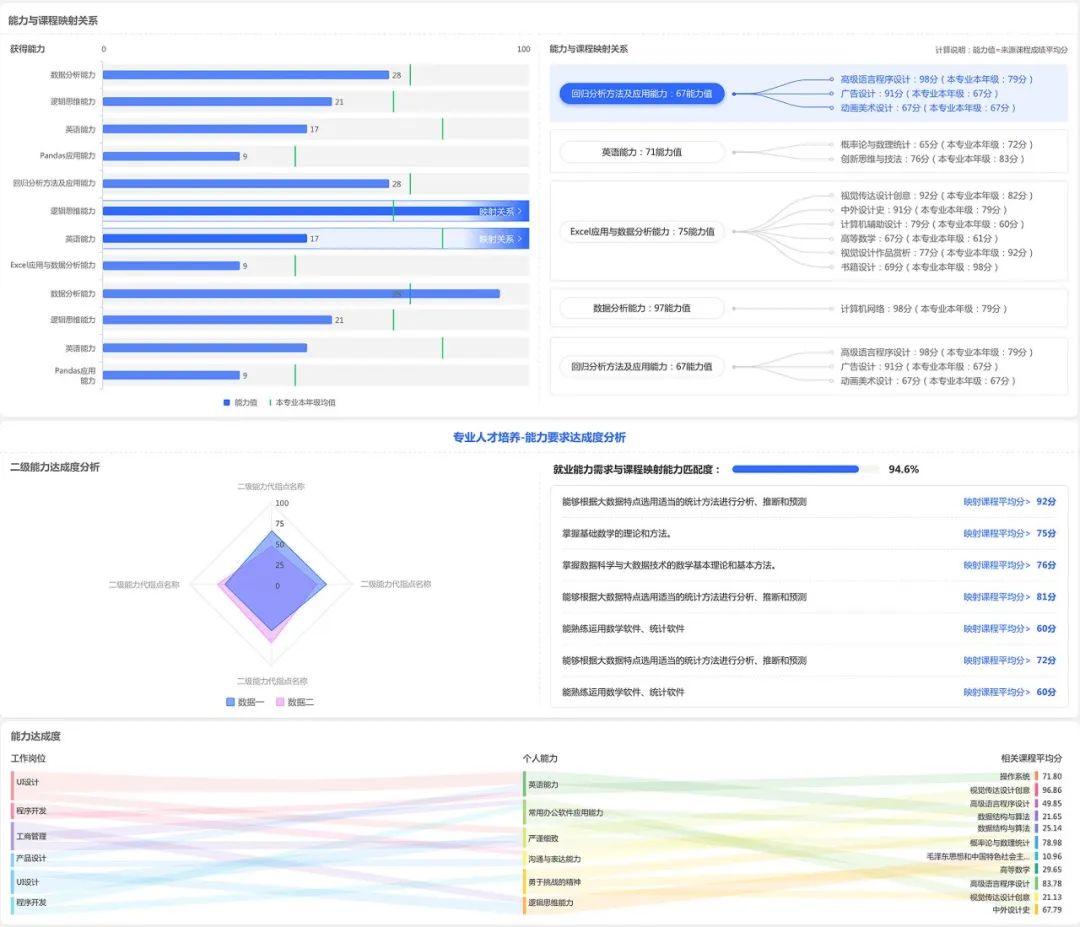
Task: Open 映射课程平均分 link showing 75分
Action: click(1009, 534)
